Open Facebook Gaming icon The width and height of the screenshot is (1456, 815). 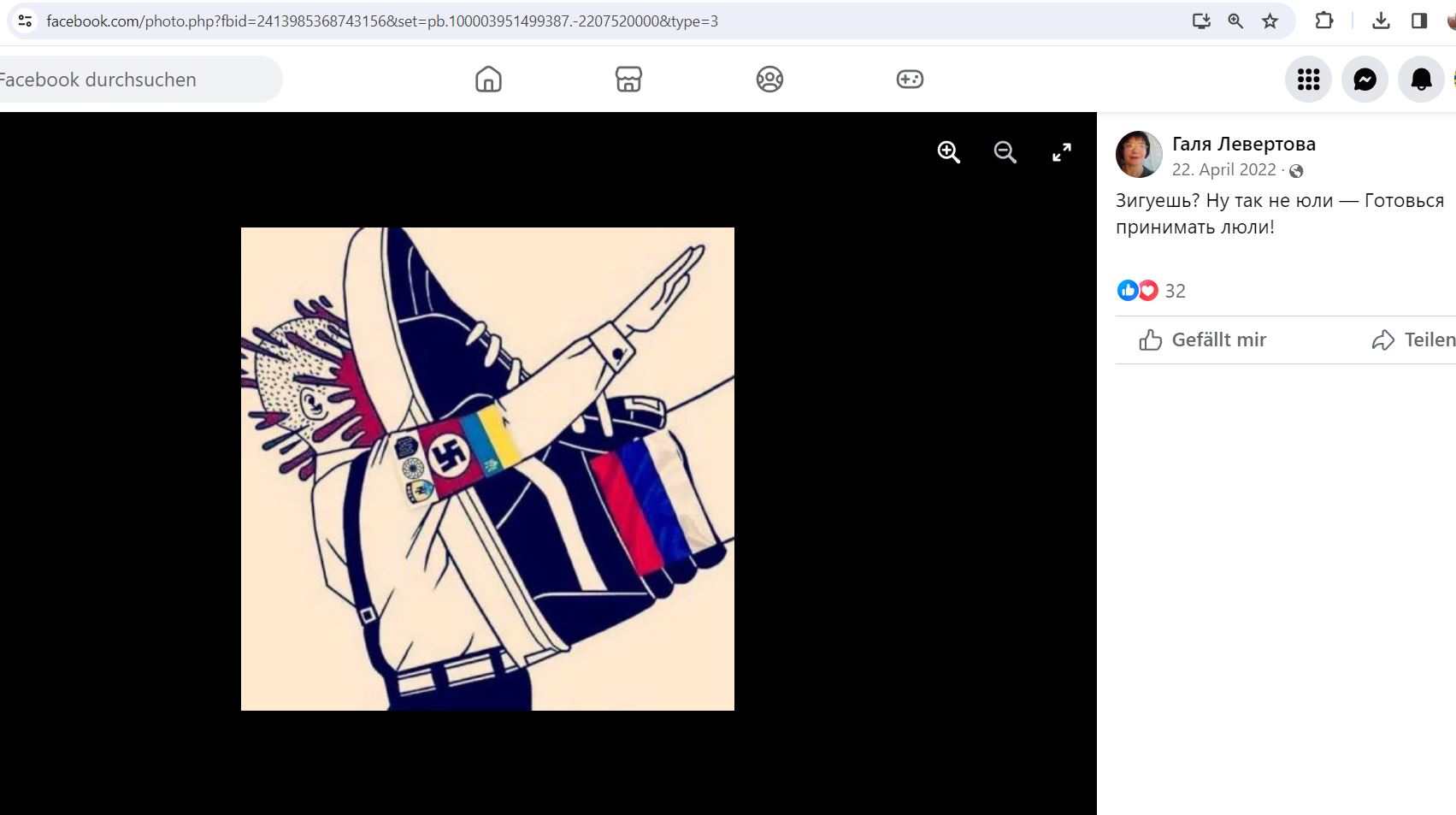pos(910,80)
